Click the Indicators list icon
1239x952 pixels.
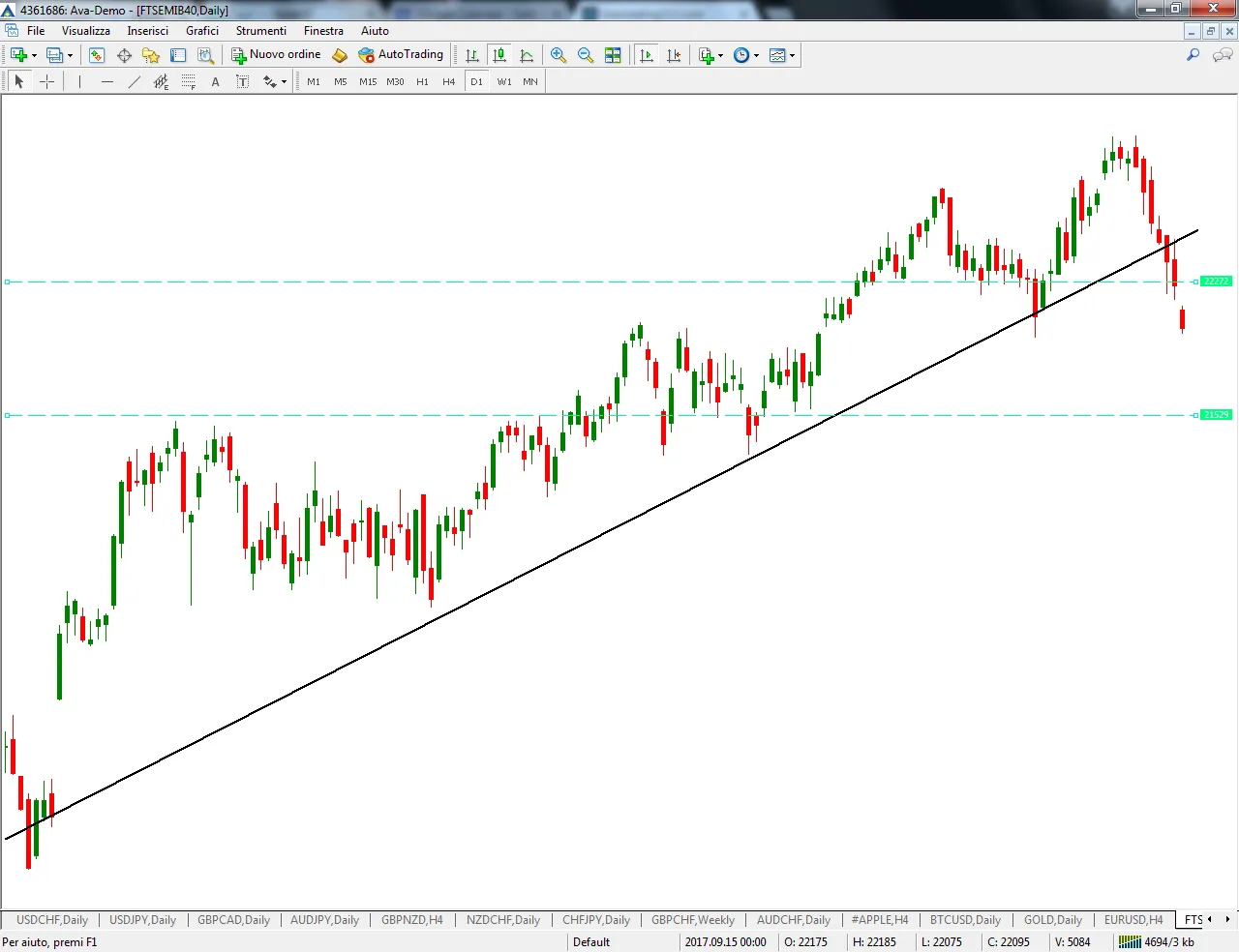tap(707, 55)
